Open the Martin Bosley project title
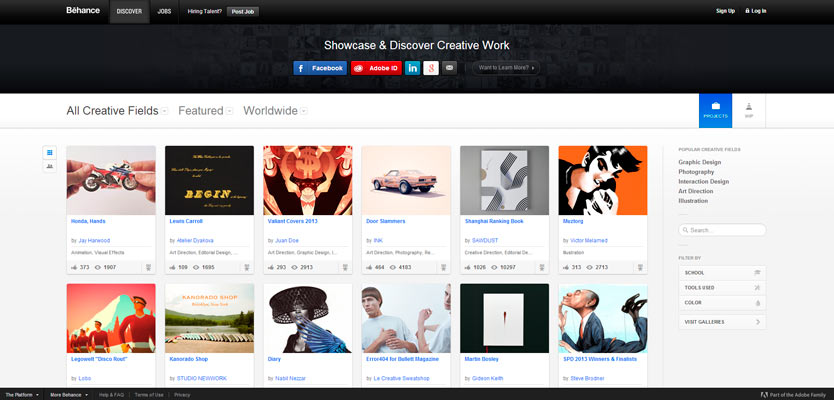 (x=482, y=359)
